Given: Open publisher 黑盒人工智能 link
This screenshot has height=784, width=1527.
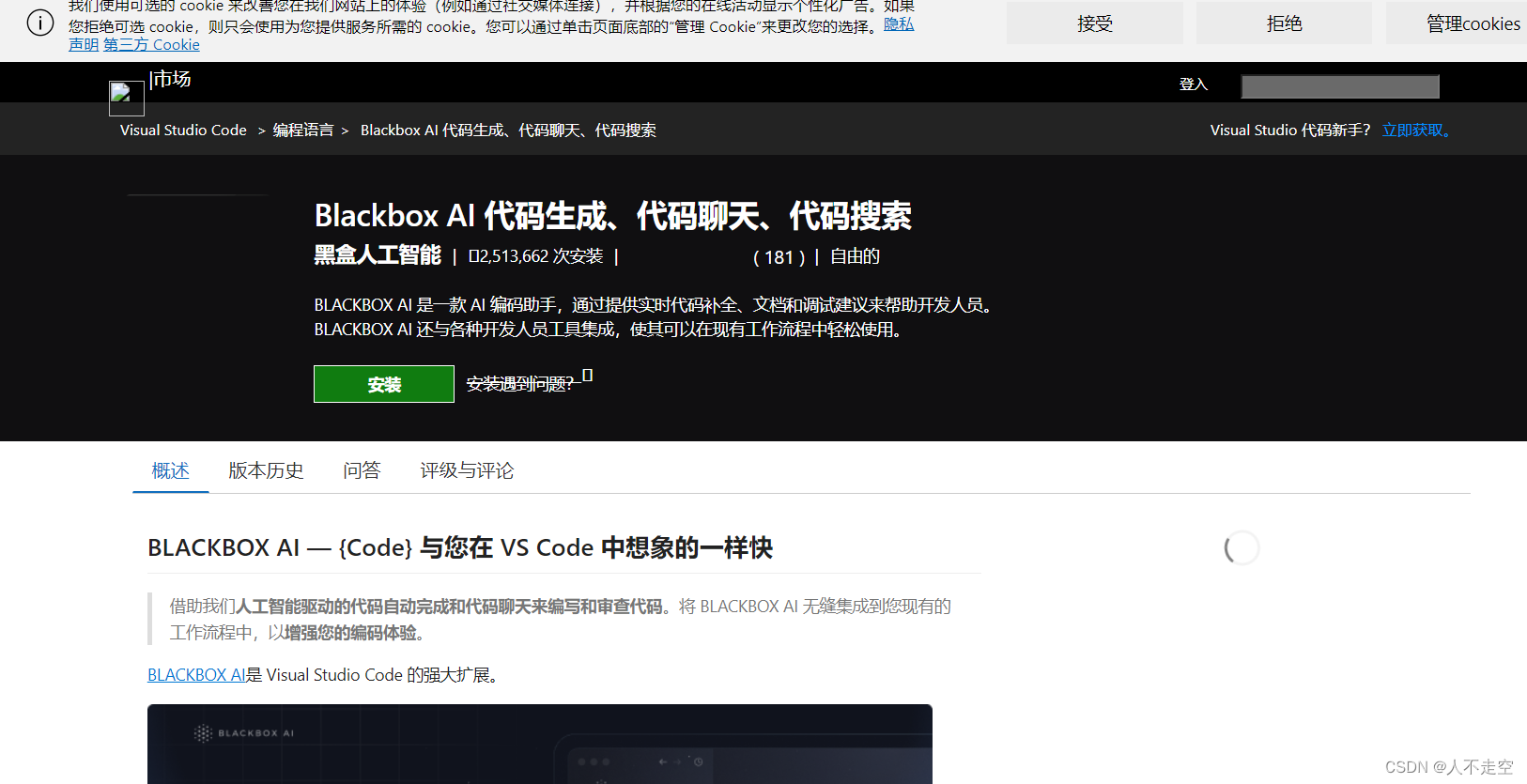Looking at the screenshot, I should [378, 254].
